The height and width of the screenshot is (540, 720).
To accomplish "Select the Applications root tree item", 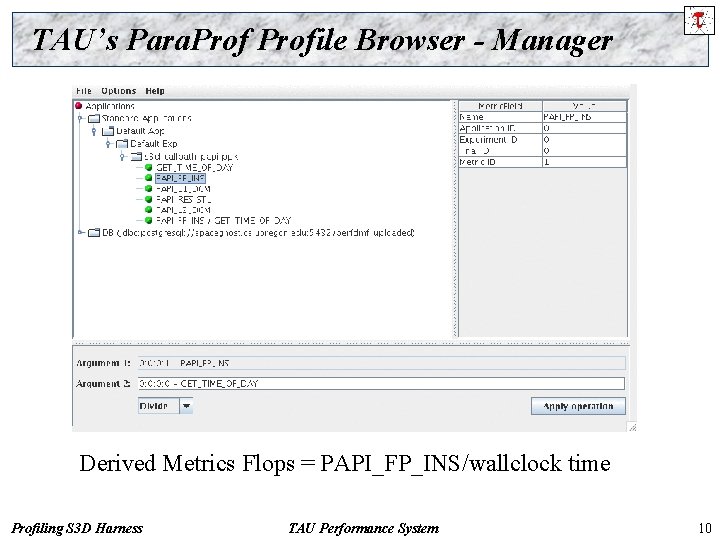I will 110,106.
